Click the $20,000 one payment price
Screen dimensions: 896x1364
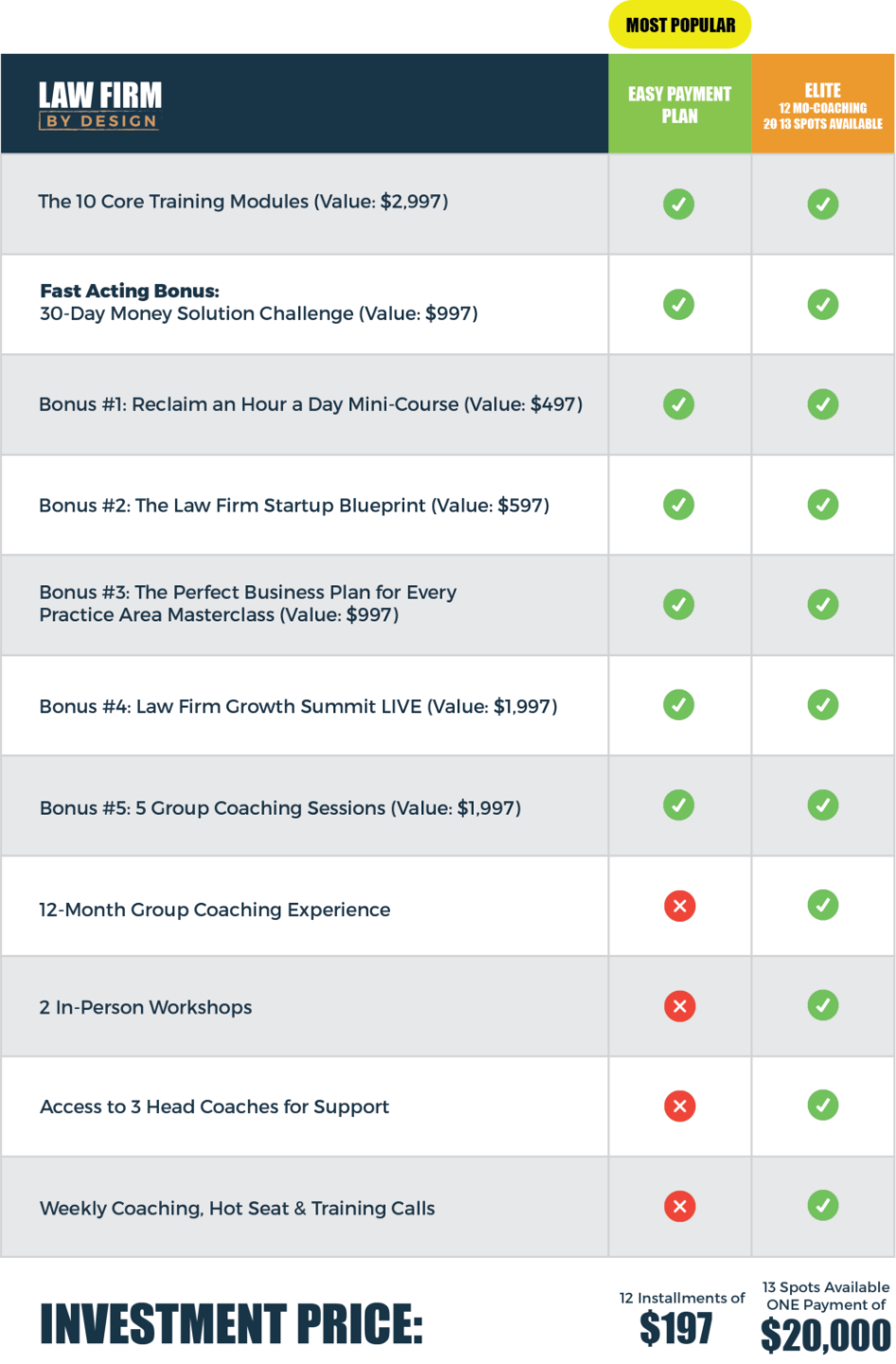click(x=825, y=1335)
